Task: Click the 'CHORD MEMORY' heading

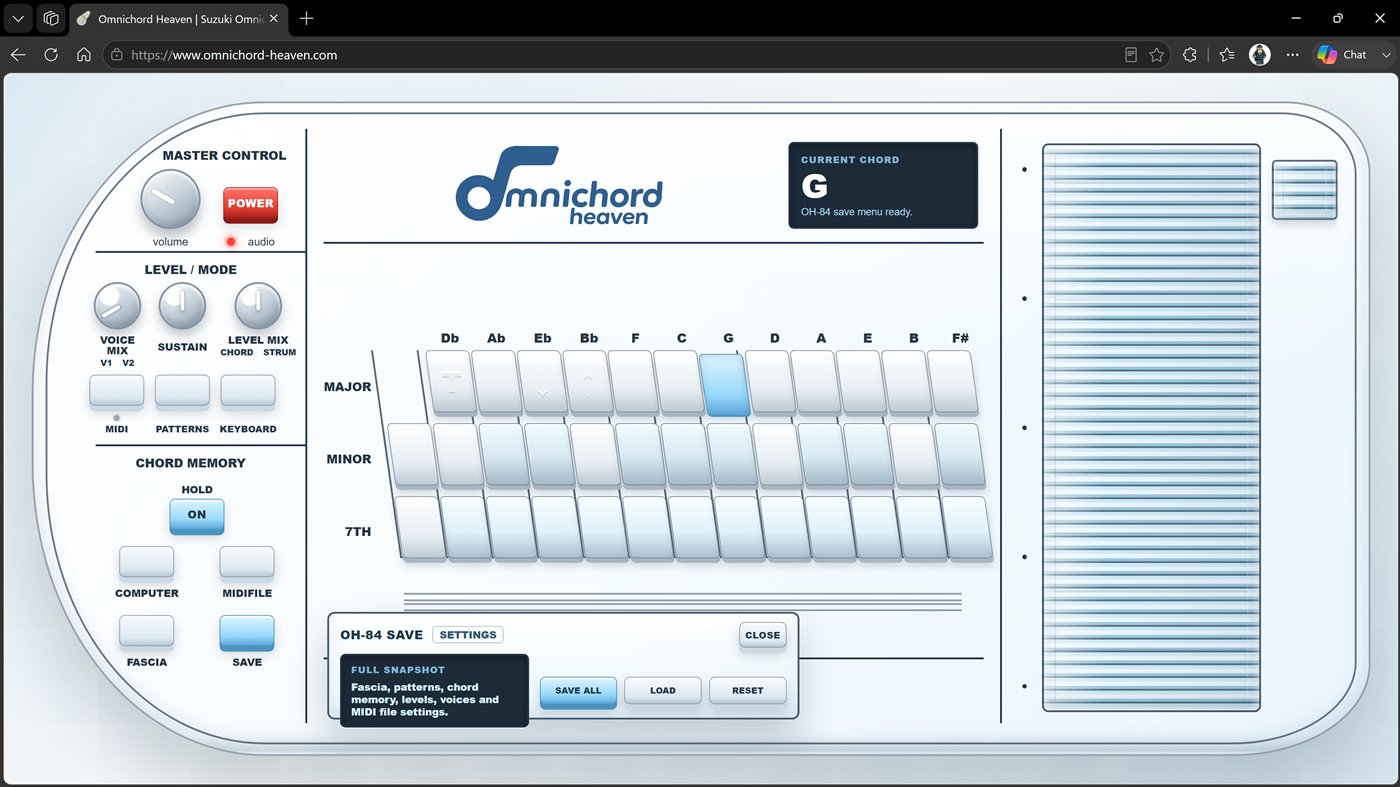Action: [x=190, y=463]
